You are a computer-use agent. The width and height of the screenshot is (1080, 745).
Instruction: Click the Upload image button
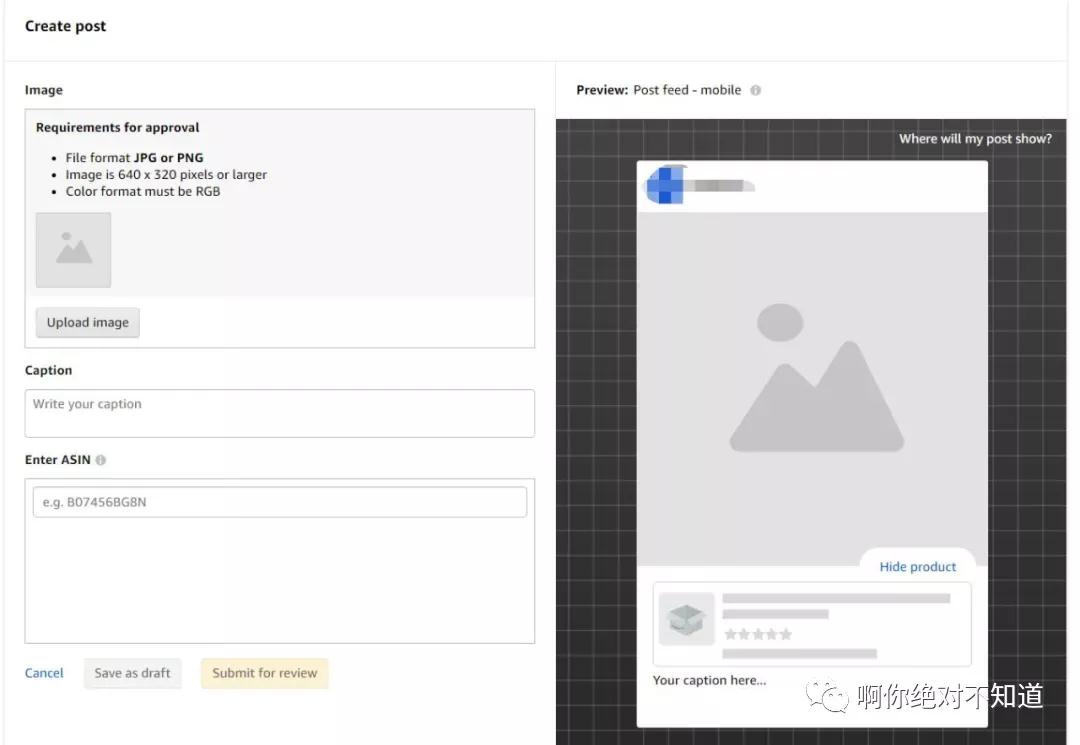click(88, 323)
